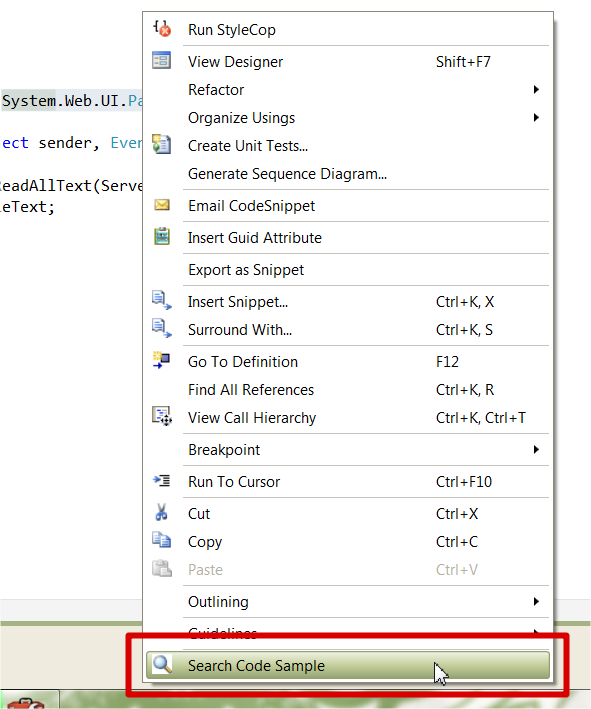591x709 pixels.
Task: Click the Email CodeSnippet envelope icon
Action: coord(161,205)
